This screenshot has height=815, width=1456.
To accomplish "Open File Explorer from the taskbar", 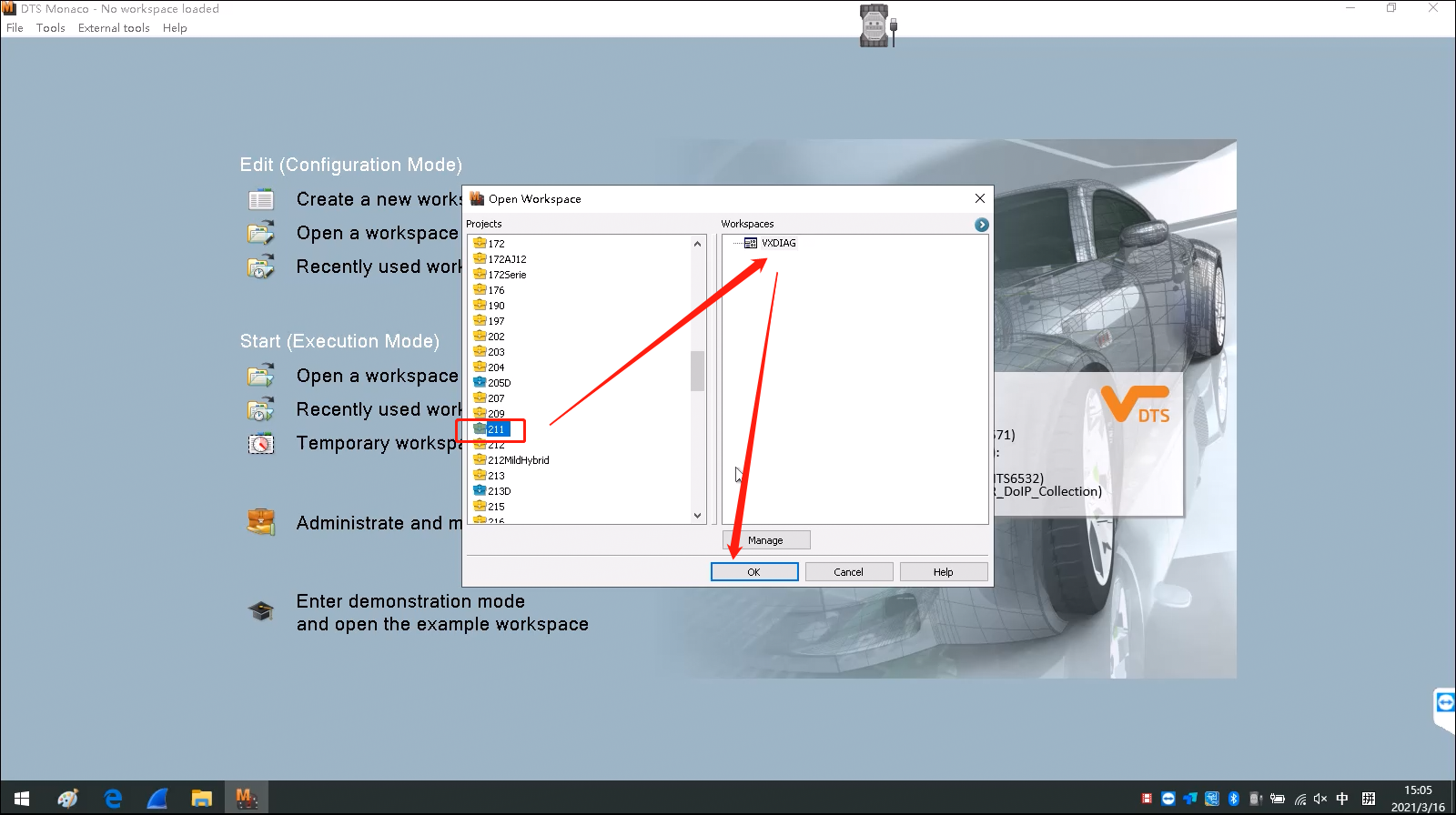I will [201, 799].
